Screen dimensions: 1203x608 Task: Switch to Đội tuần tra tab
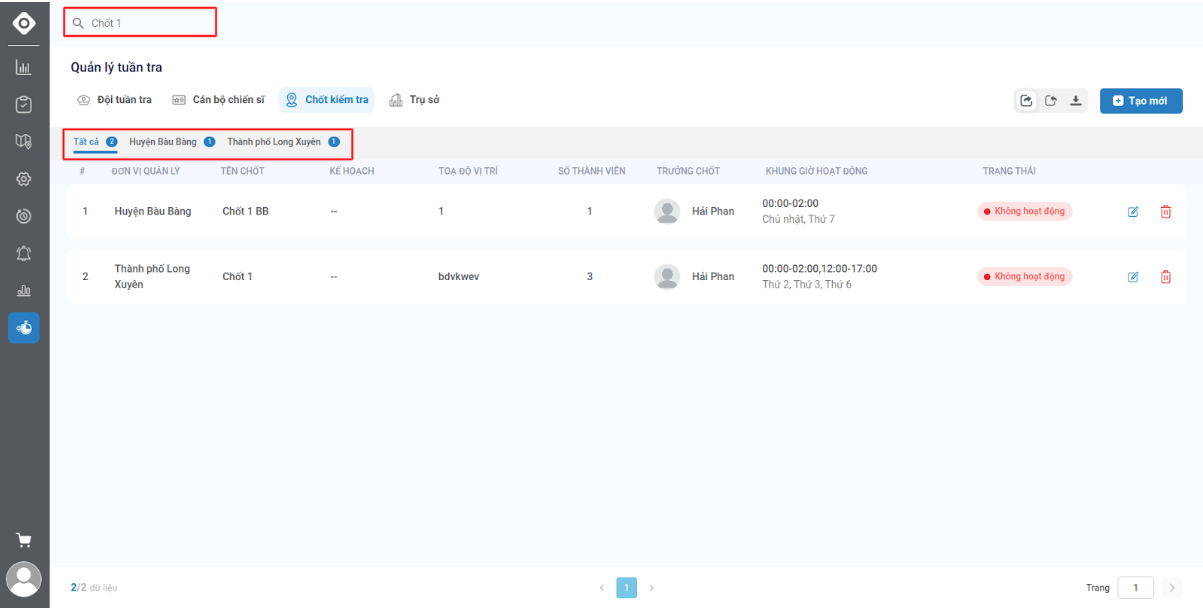[x=114, y=100]
